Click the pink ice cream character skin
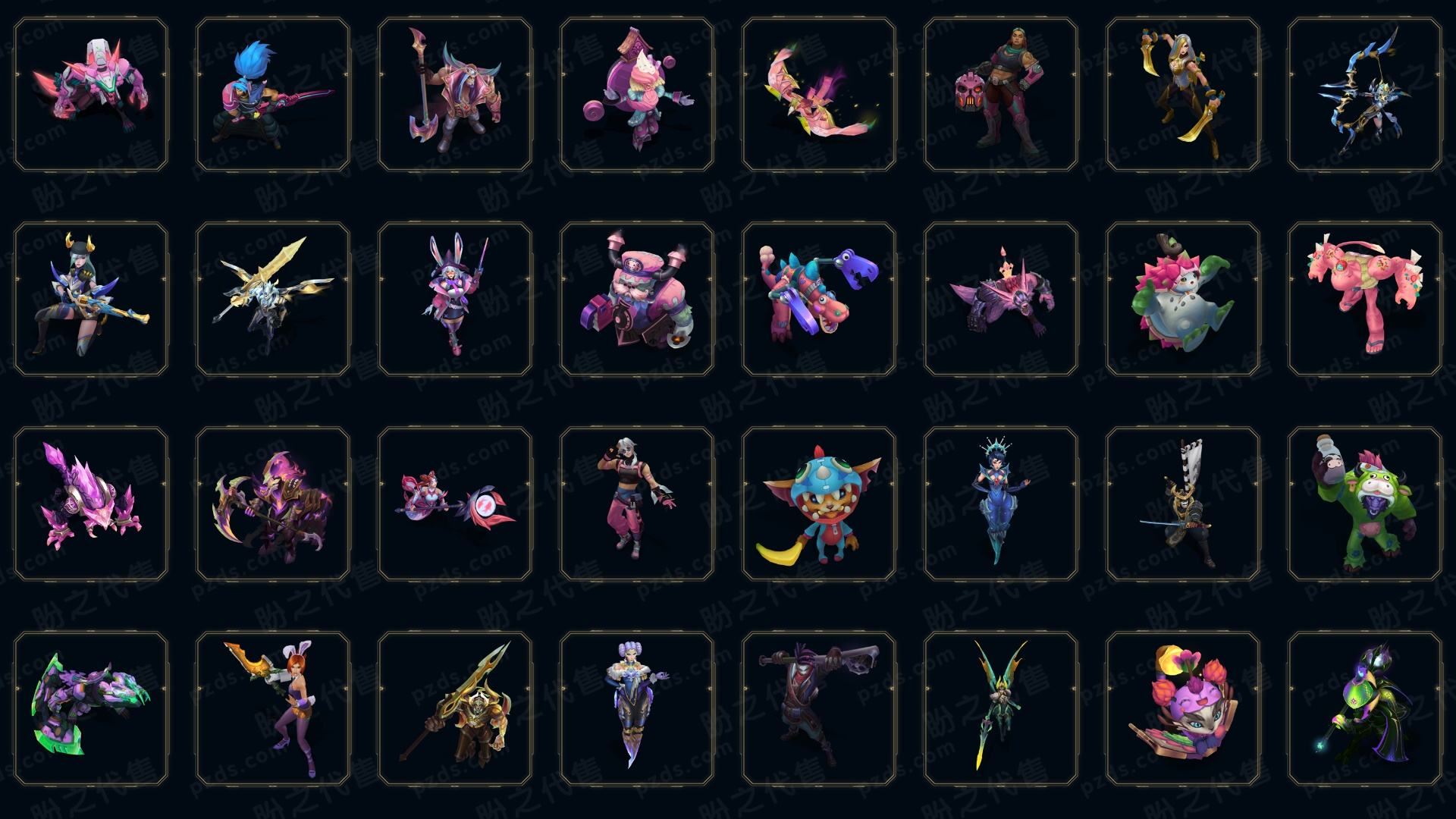1456x819 pixels. pyautogui.click(x=637, y=94)
